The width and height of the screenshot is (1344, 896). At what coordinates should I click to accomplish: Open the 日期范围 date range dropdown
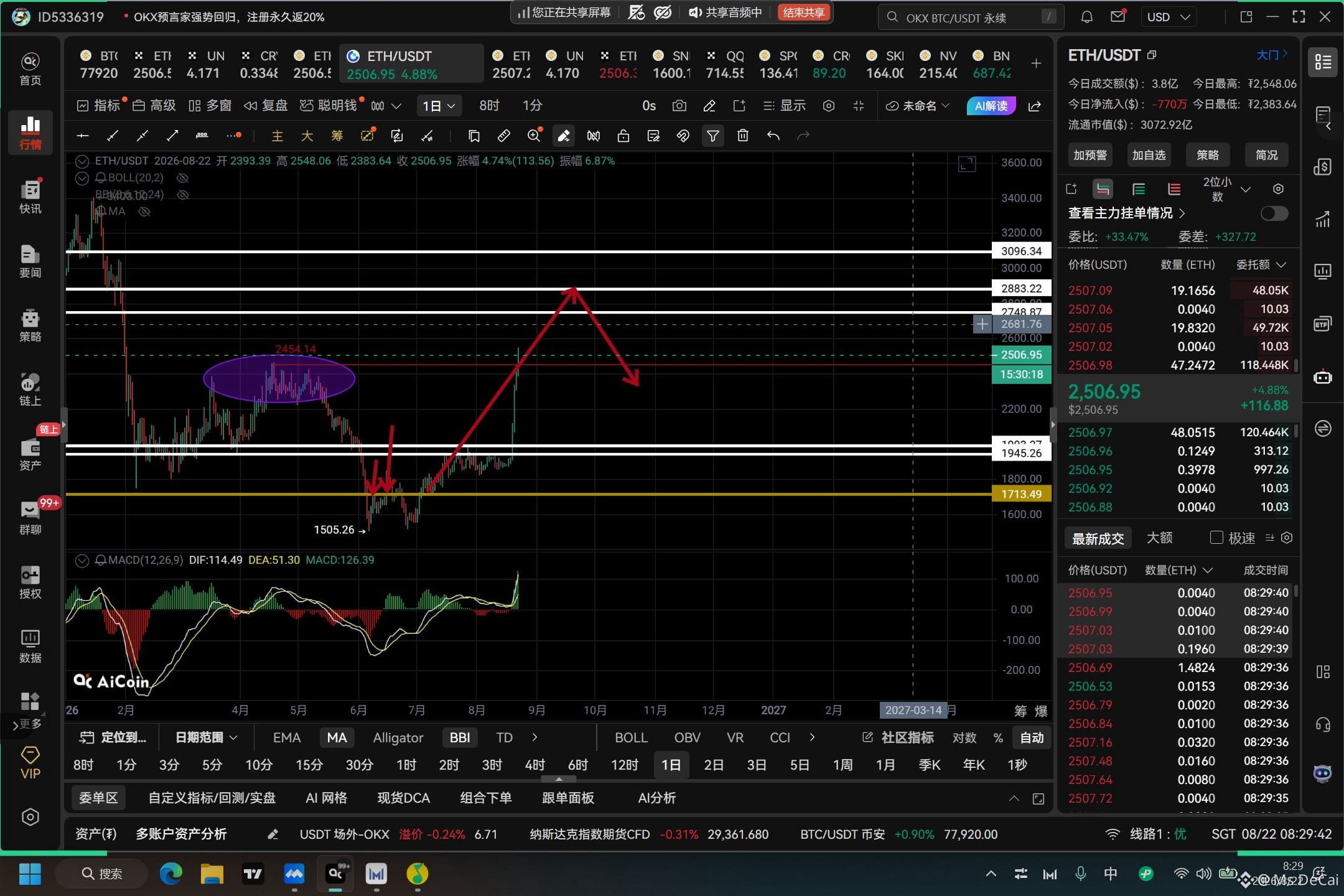tap(206, 738)
